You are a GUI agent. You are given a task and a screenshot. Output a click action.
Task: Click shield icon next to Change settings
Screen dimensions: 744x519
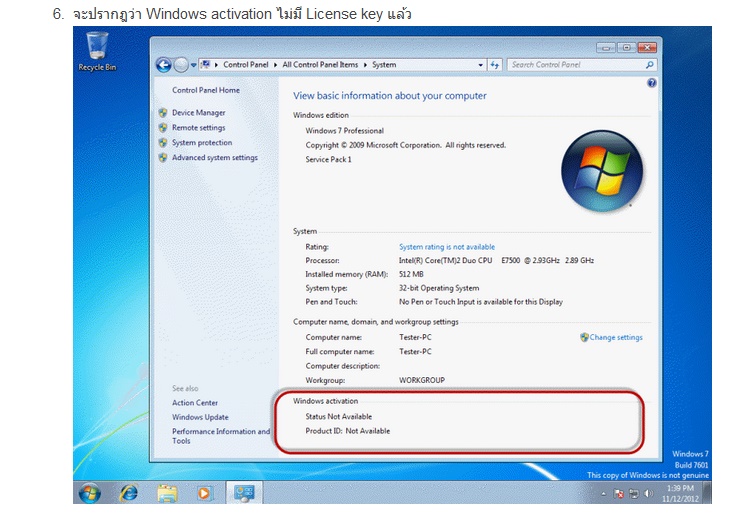(x=584, y=337)
